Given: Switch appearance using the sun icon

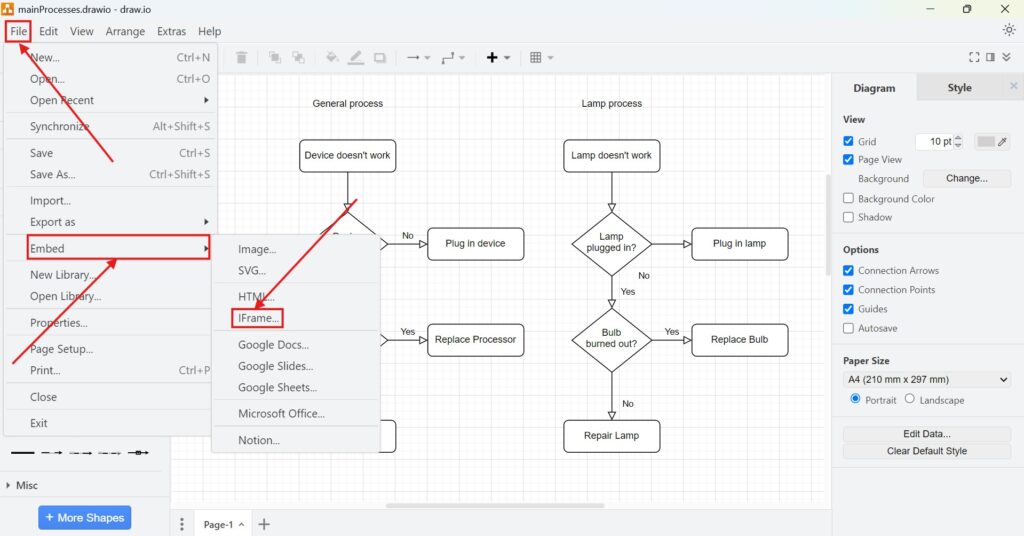Looking at the screenshot, I should point(1009,30).
